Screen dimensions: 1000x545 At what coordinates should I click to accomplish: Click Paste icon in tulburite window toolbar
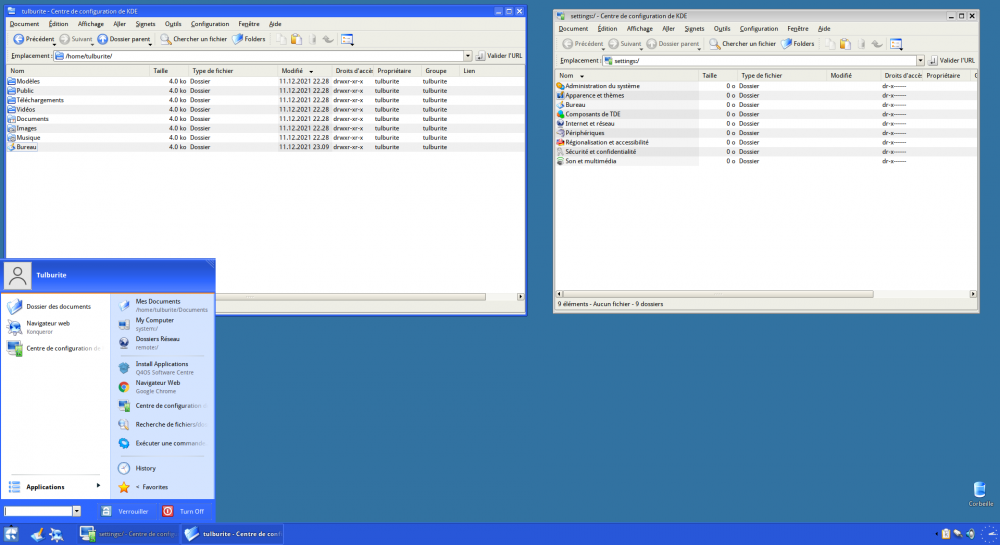[x=297, y=40]
